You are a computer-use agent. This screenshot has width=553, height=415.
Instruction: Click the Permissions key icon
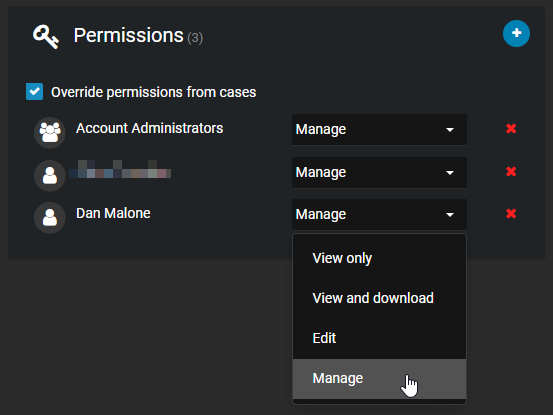point(45,36)
